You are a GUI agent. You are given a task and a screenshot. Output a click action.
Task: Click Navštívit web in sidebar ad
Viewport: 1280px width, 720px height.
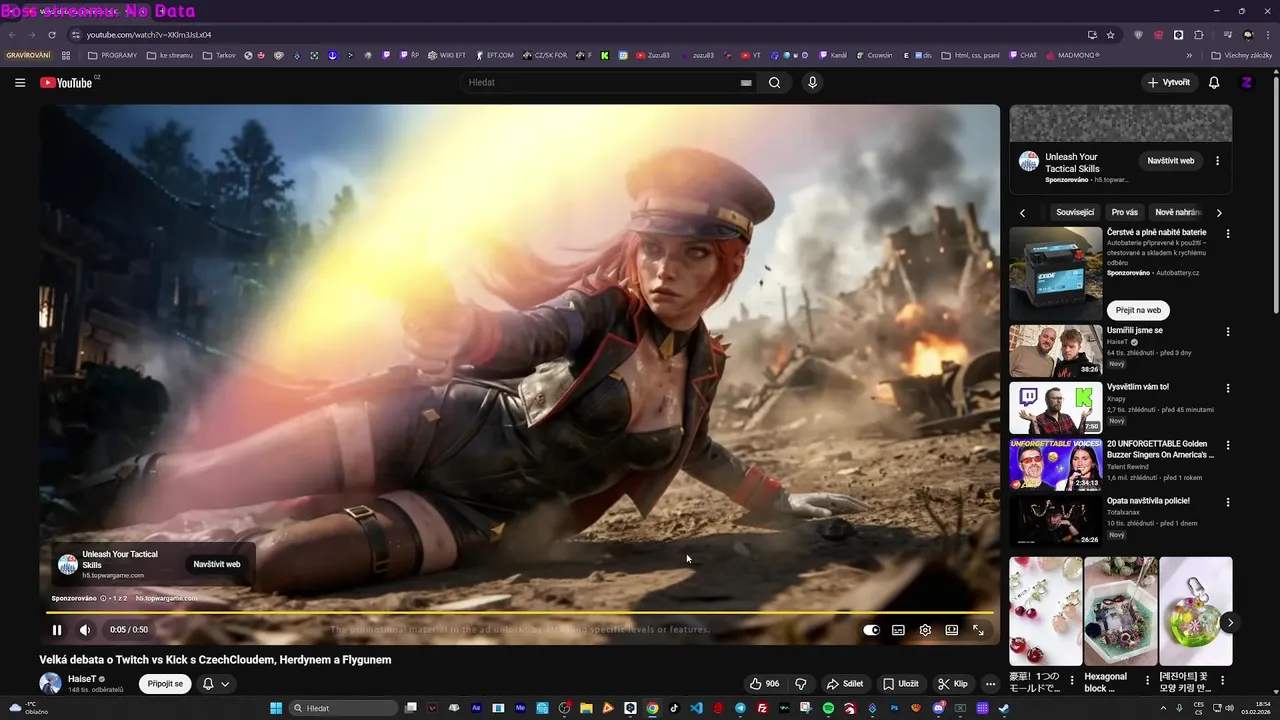[1171, 160]
